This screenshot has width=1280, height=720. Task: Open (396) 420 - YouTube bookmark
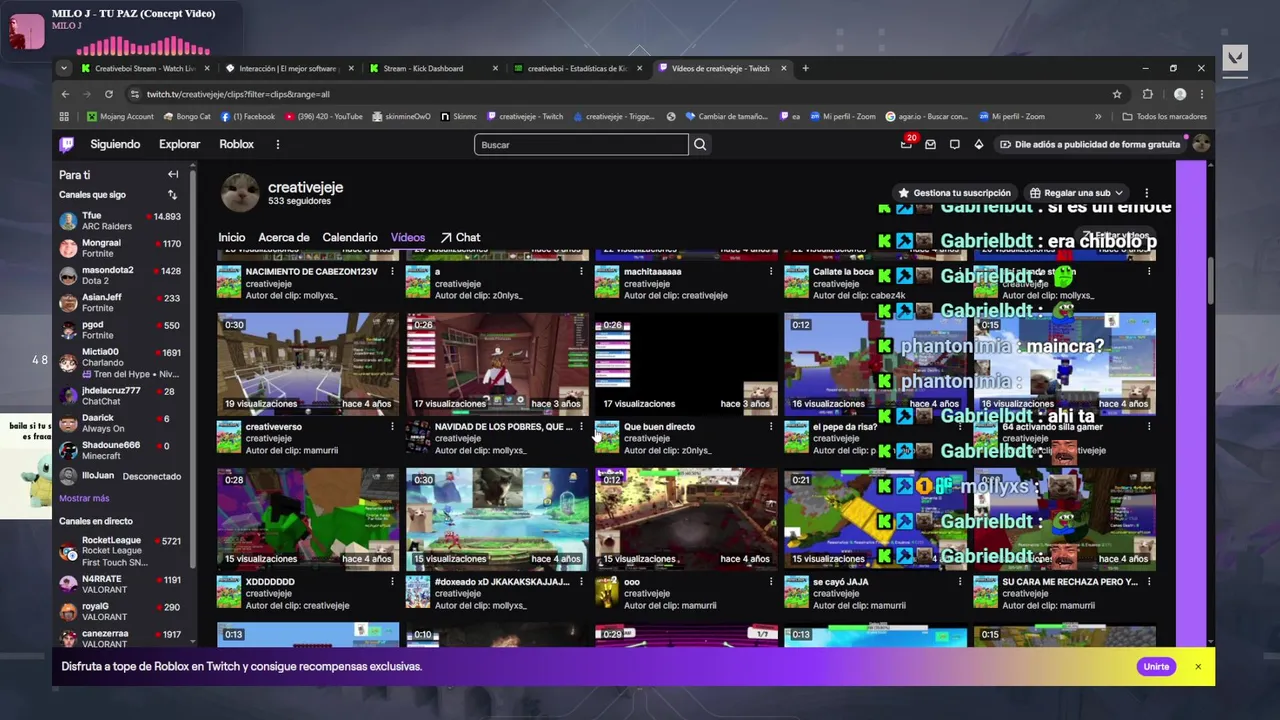[323, 116]
